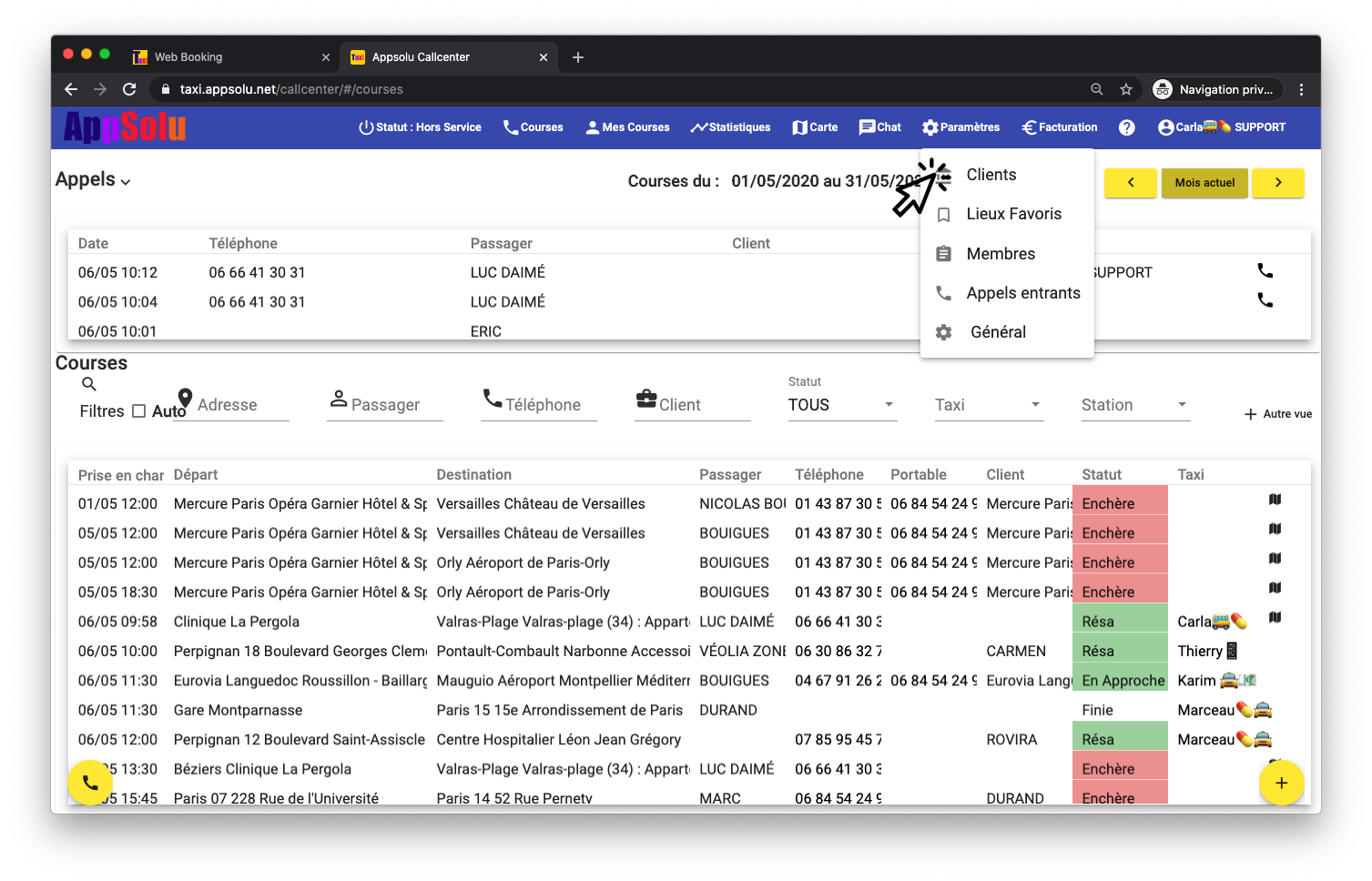Click the Destination column header
Screen dimensions: 1372x881
473,475
